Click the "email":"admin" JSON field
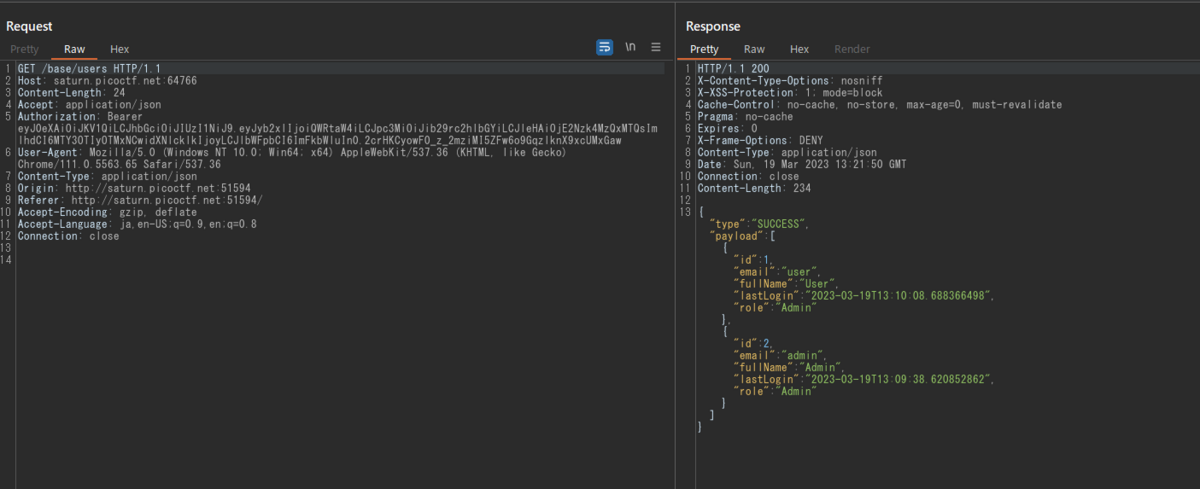Image resolution: width=1200 pixels, height=489 pixels. [779, 356]
